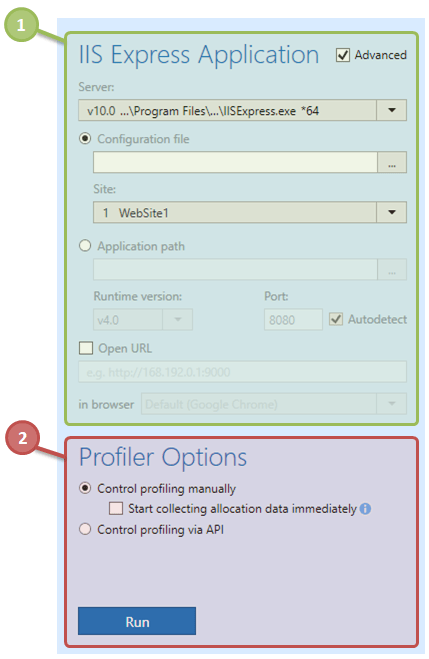This screenshot has height=659, width=429.
Task: Browse for an application path
Action: click(x=392, y=269)
